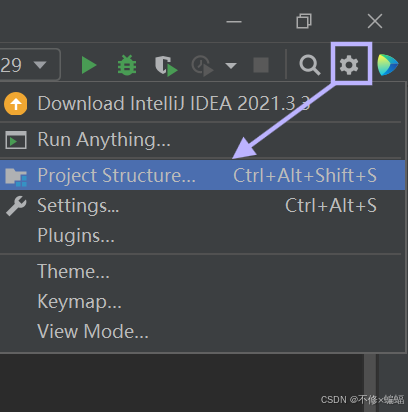Click the IDE settings gear icon

[x=349, y=65]
